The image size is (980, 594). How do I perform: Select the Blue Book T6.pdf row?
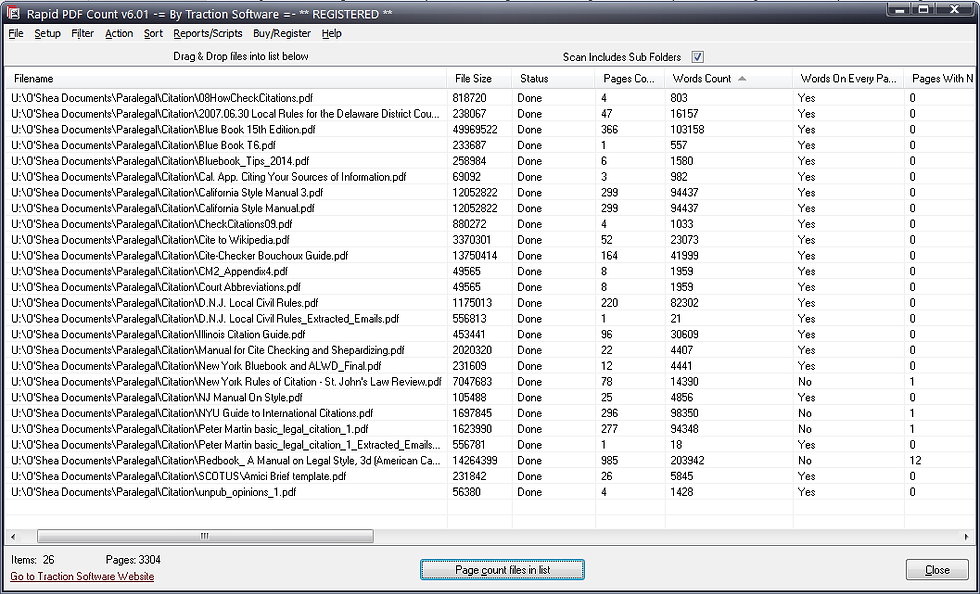pyautogui.click(x=489, y=145)
